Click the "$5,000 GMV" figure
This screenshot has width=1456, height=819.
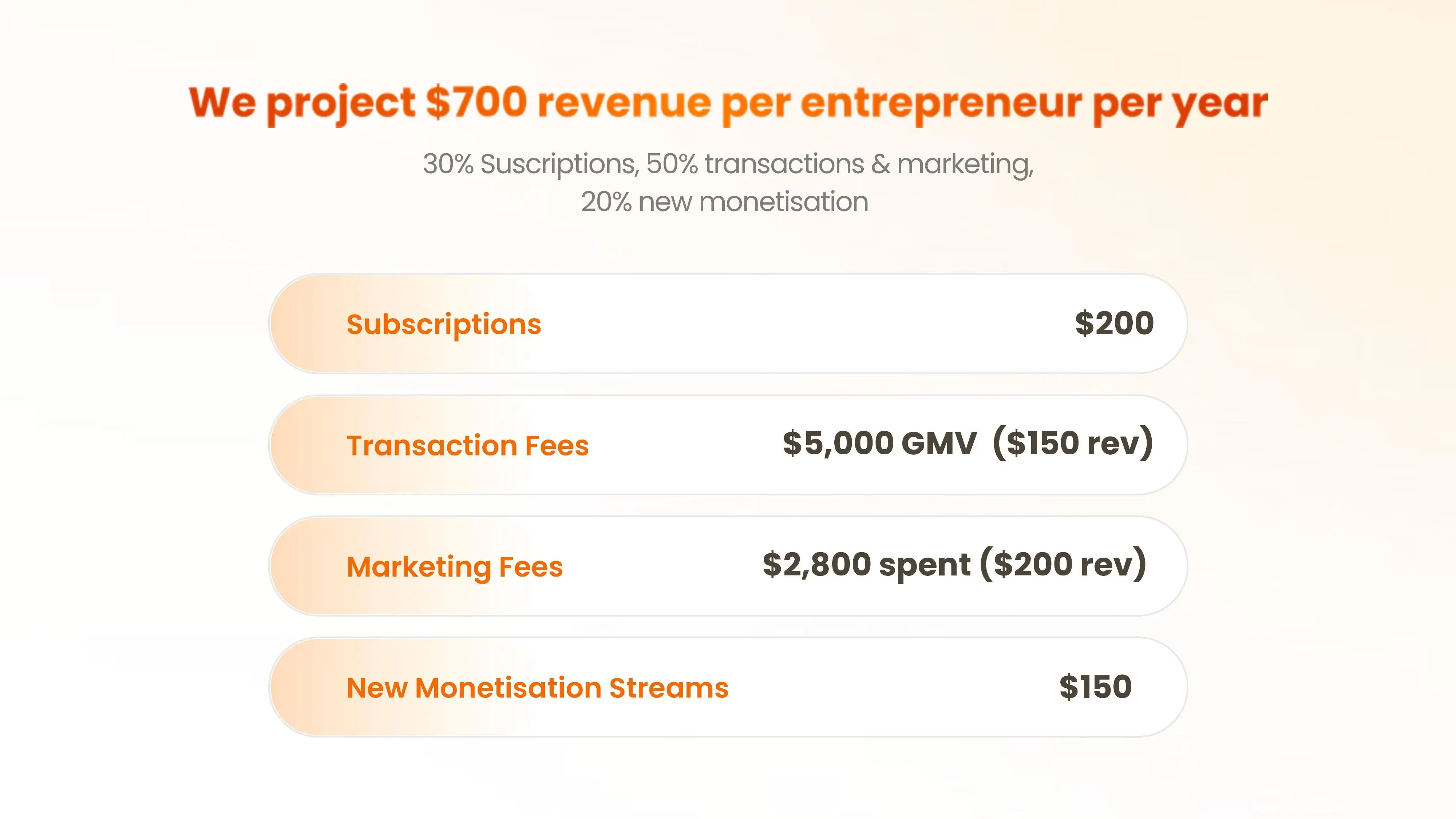click(879, 443)
